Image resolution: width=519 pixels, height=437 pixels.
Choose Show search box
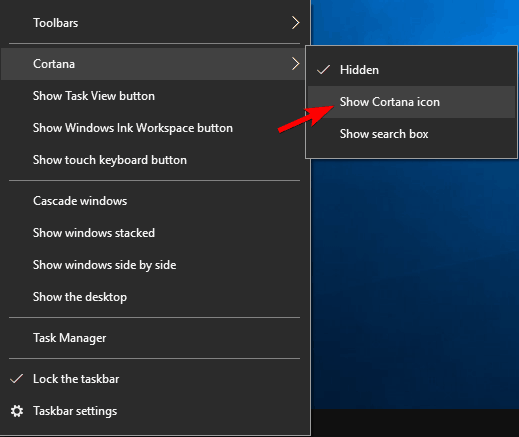(x=411, y=134)
